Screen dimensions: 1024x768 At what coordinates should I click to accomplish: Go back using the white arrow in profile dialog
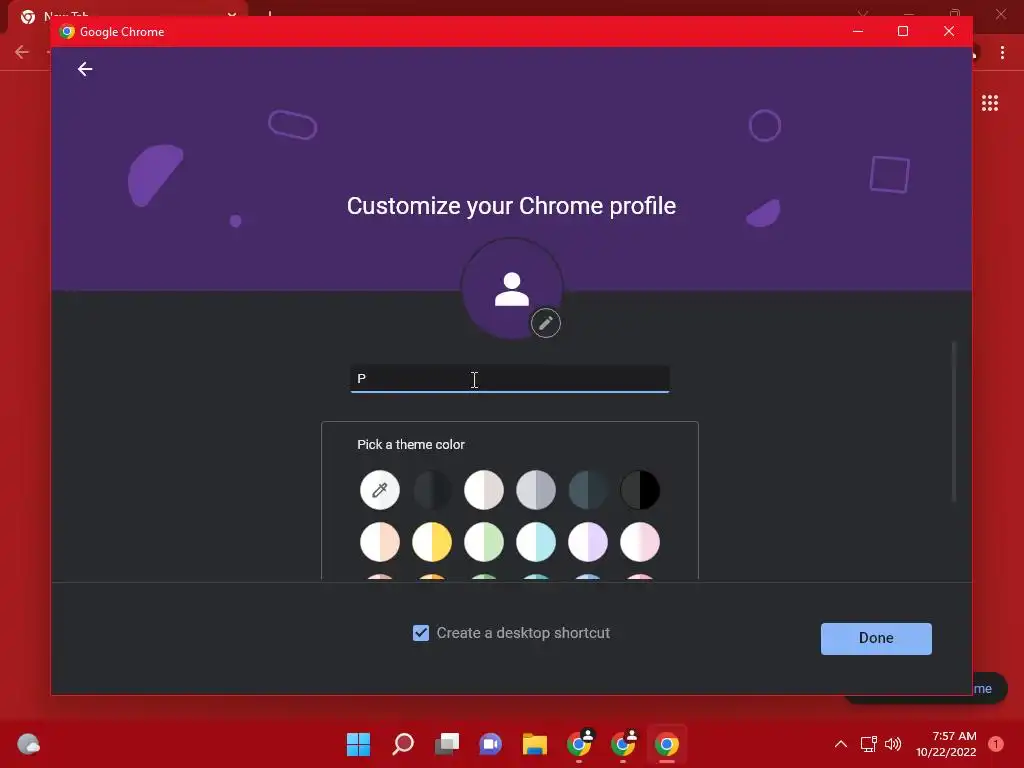click(x=85, y=69)
